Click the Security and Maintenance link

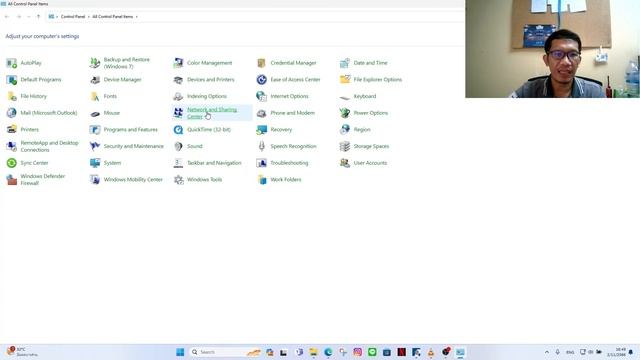[133, 147]
